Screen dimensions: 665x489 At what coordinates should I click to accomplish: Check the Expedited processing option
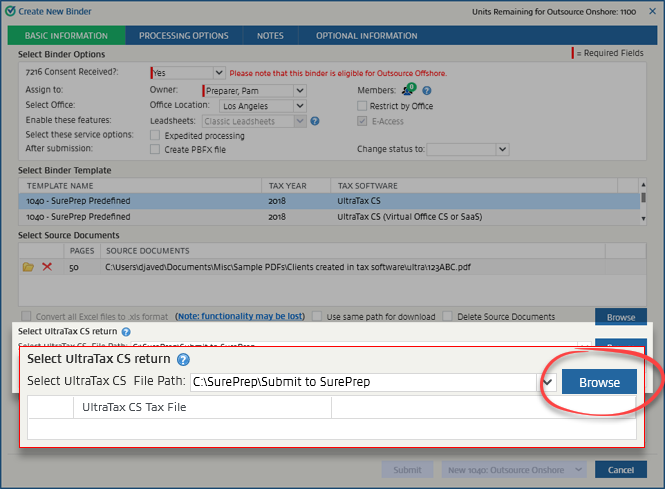[x=155, y=135]
